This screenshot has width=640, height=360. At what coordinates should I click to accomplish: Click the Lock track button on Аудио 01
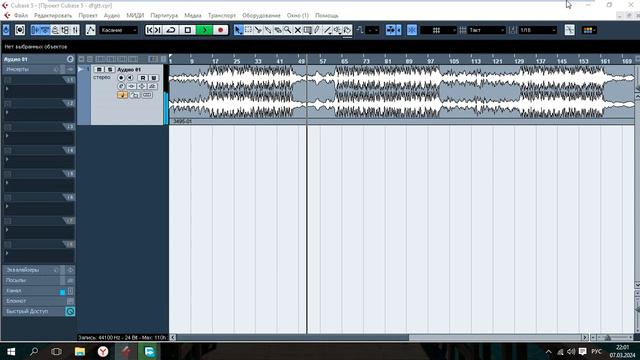[x=134, y=95]
